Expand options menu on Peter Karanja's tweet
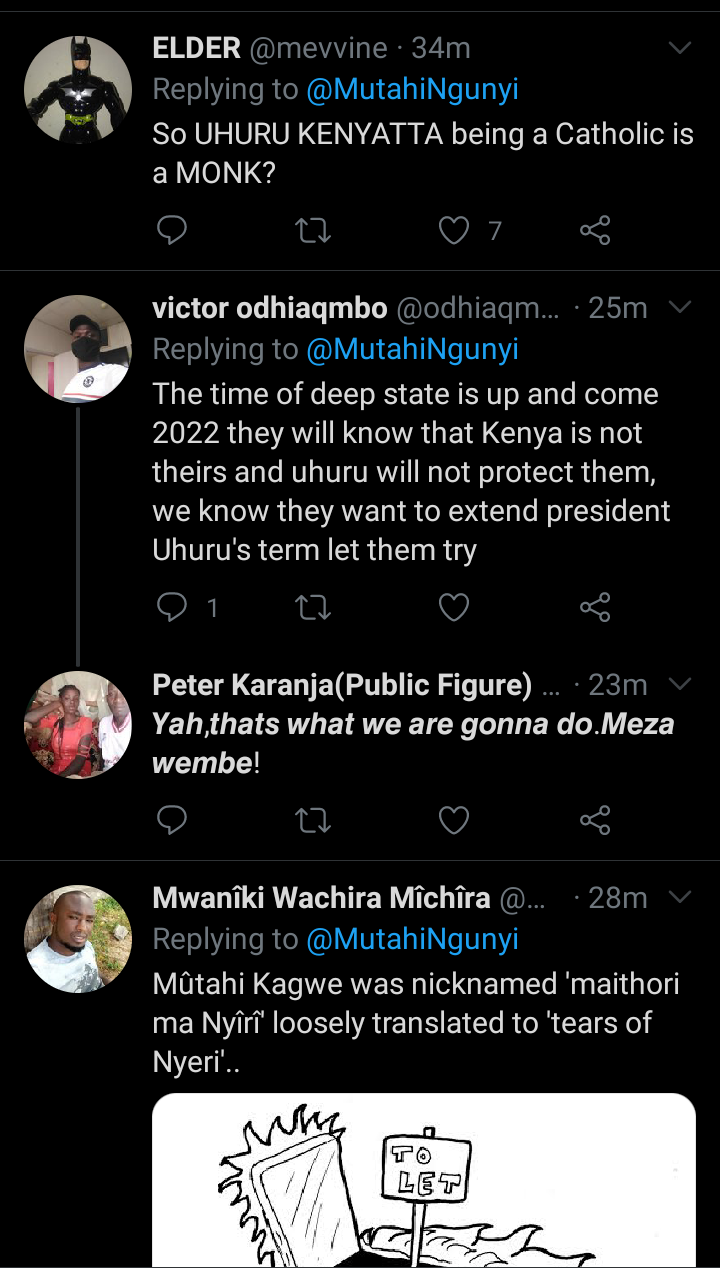Screen dimensions: 720x1268 680,684
